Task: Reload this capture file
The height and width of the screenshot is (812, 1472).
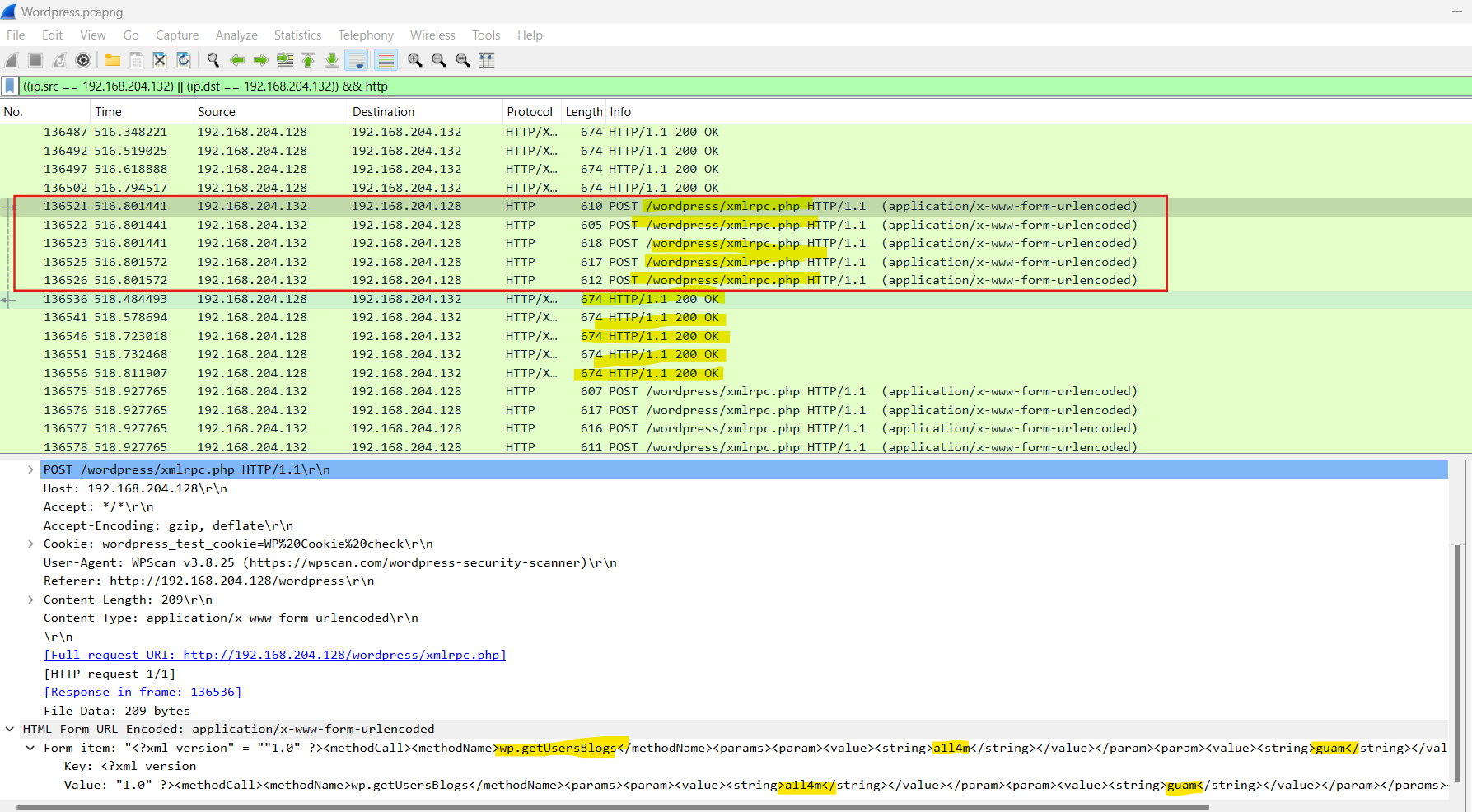Action: 184,60
